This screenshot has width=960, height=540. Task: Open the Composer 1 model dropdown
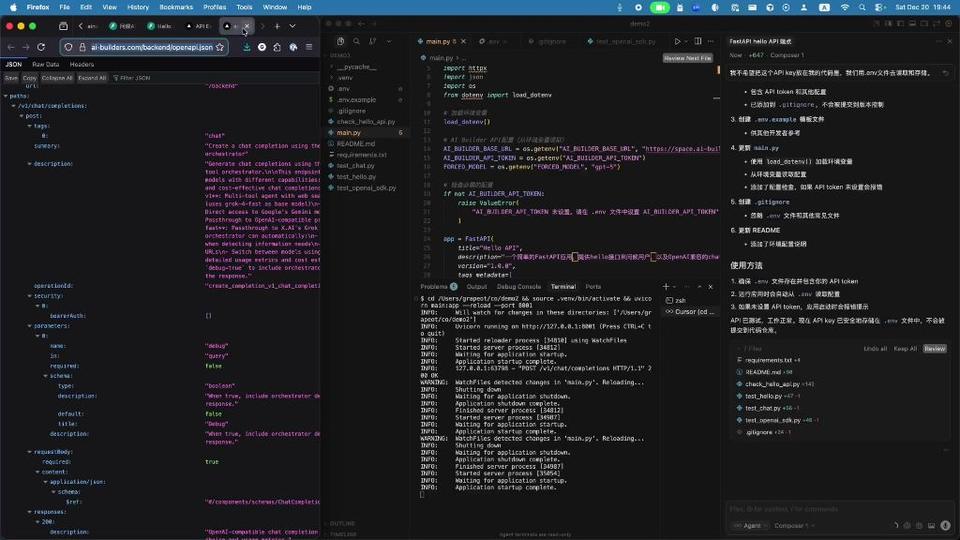point(794,525)
